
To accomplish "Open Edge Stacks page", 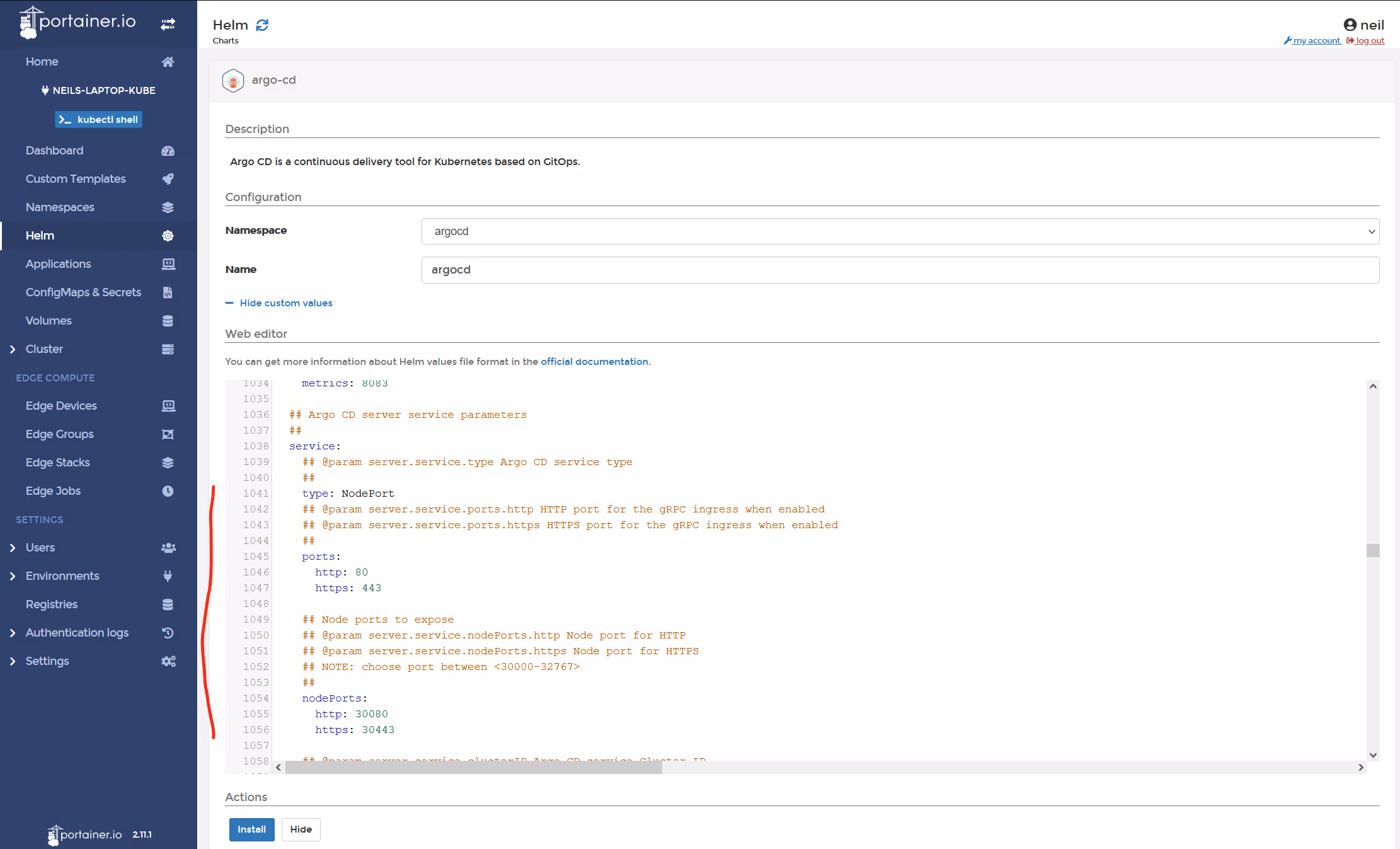I will click(58, 463).
